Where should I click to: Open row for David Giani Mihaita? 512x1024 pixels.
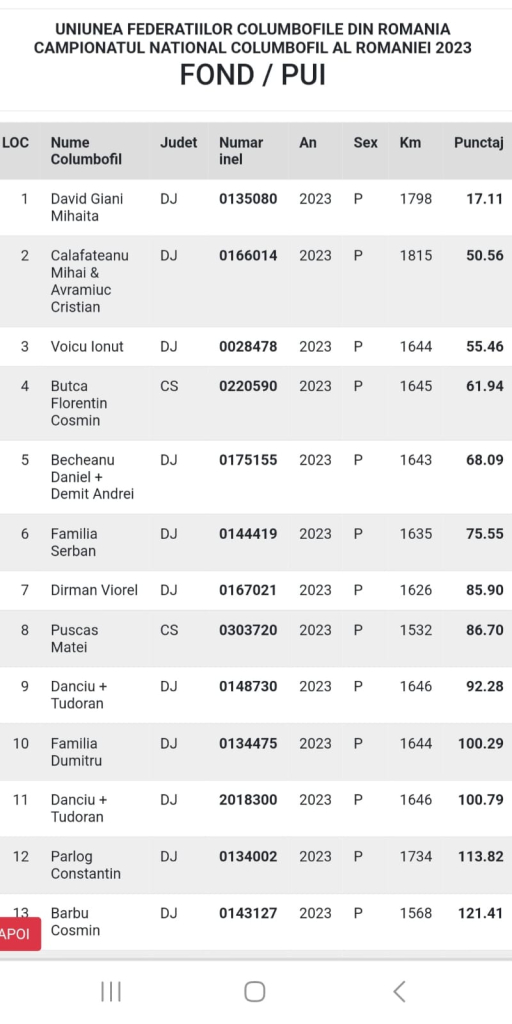(x=256, y=207)
